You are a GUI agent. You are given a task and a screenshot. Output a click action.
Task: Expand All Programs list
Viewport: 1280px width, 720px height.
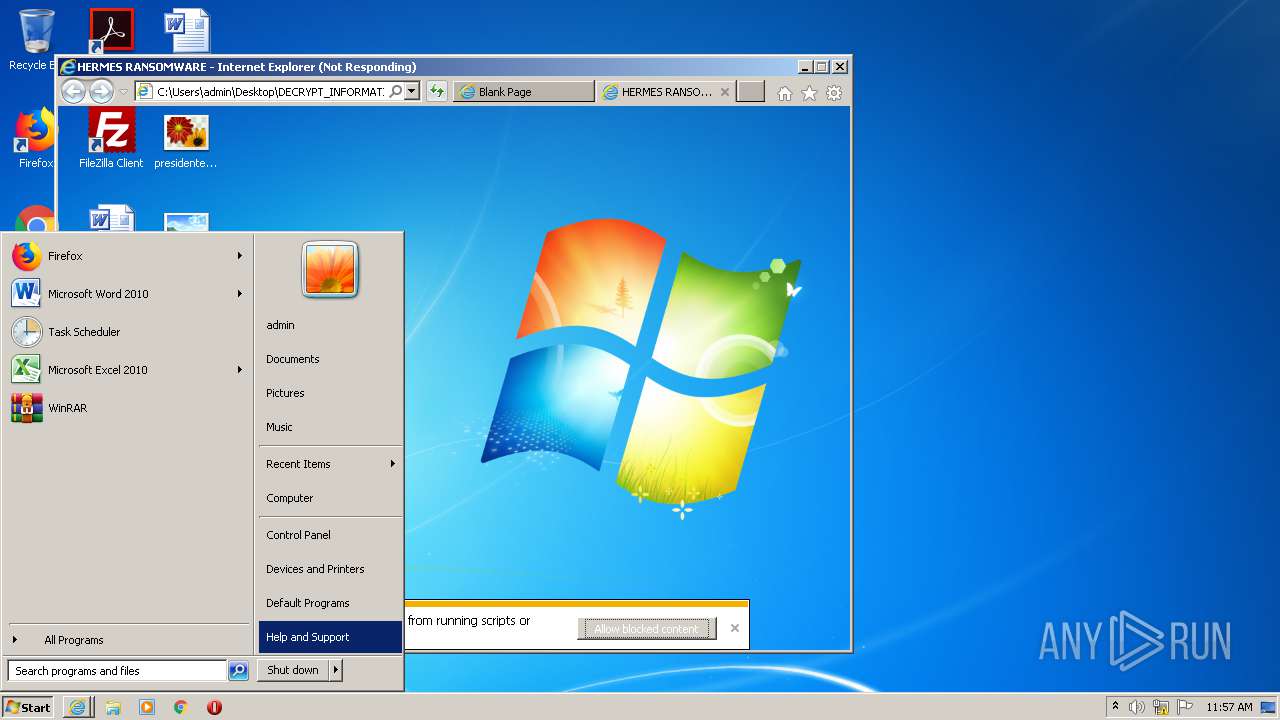coord(127,640)
